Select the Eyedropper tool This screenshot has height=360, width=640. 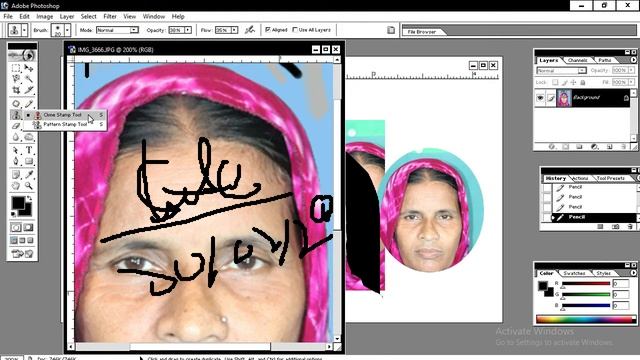(29, 175)
